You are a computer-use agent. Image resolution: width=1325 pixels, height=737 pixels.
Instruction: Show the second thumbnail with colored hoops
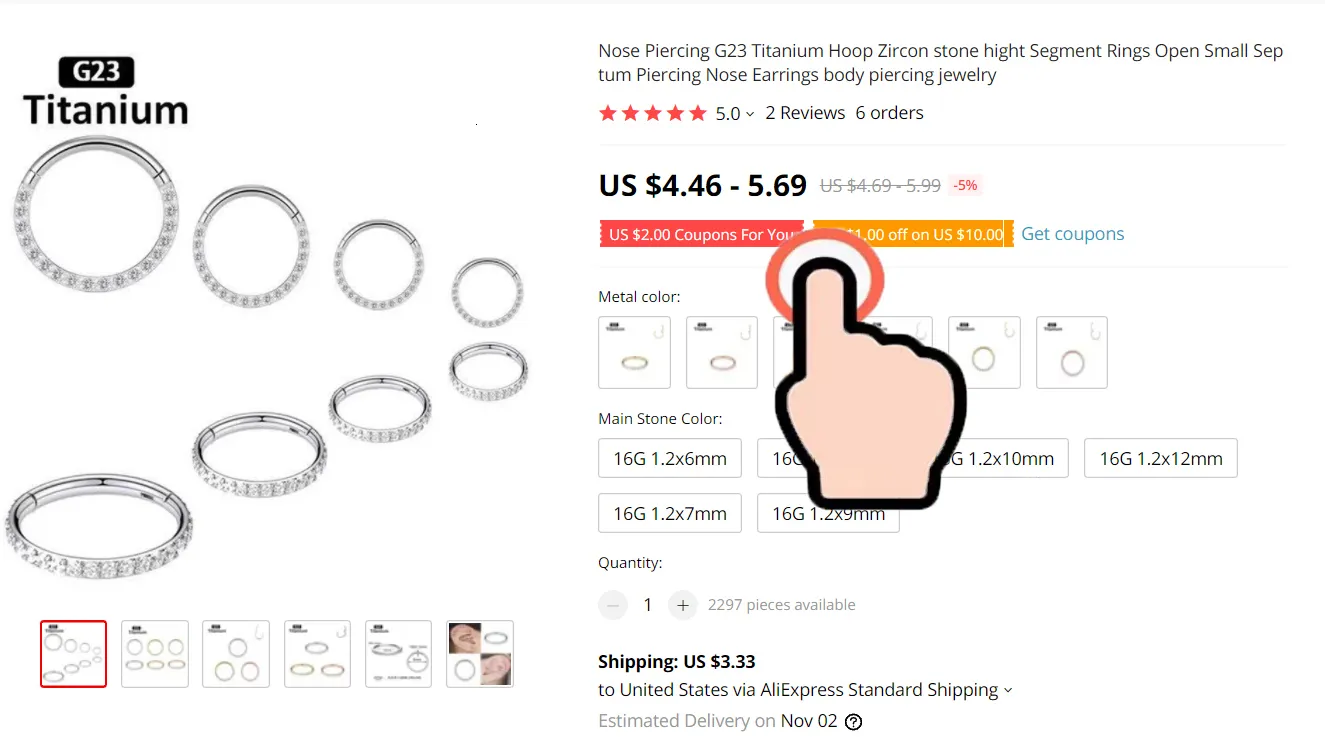point(155,654)
